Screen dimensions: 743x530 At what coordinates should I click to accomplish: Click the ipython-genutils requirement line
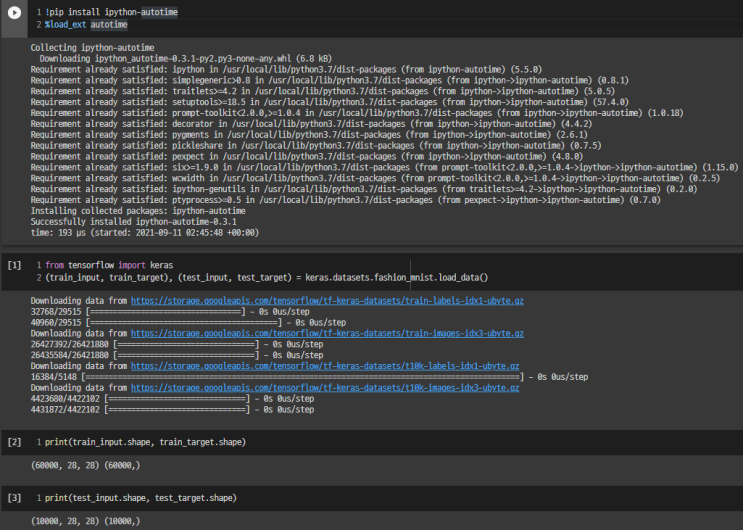tap(364, 189)
